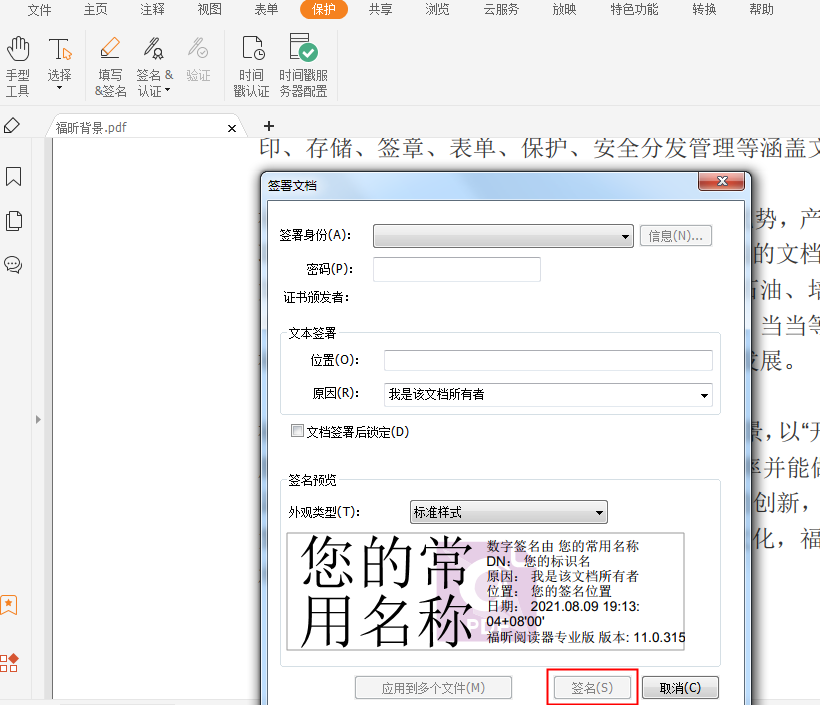Image resolution: width=820 pixels, height=705 pixels.
Task: Open the Page thumbnails panel
Action: click(14, 221)
